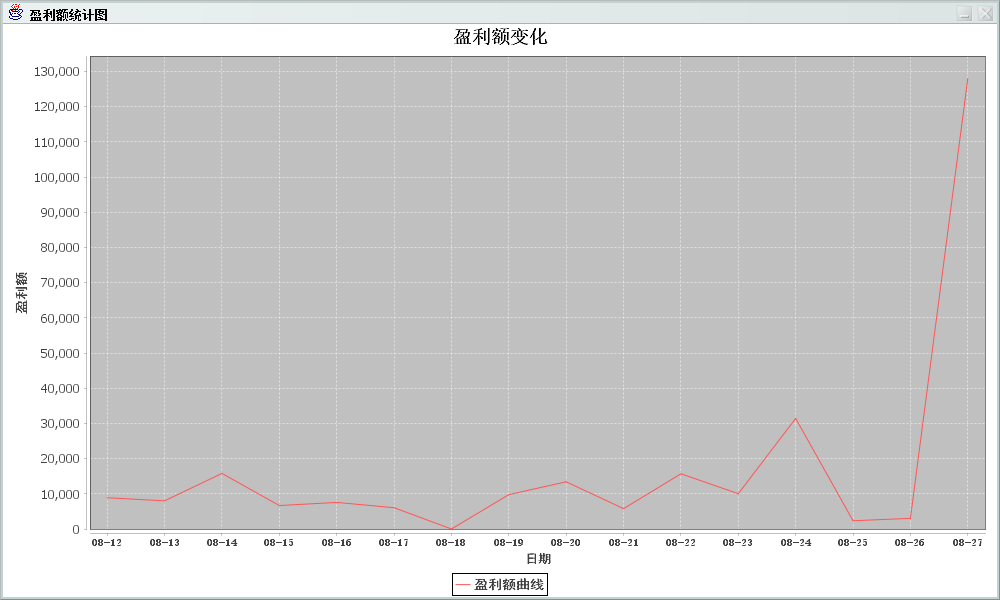The height and width of the screenshot is (600, 1000).
Task: Click the 90,000 y-axis value
Action: (60, 212)
